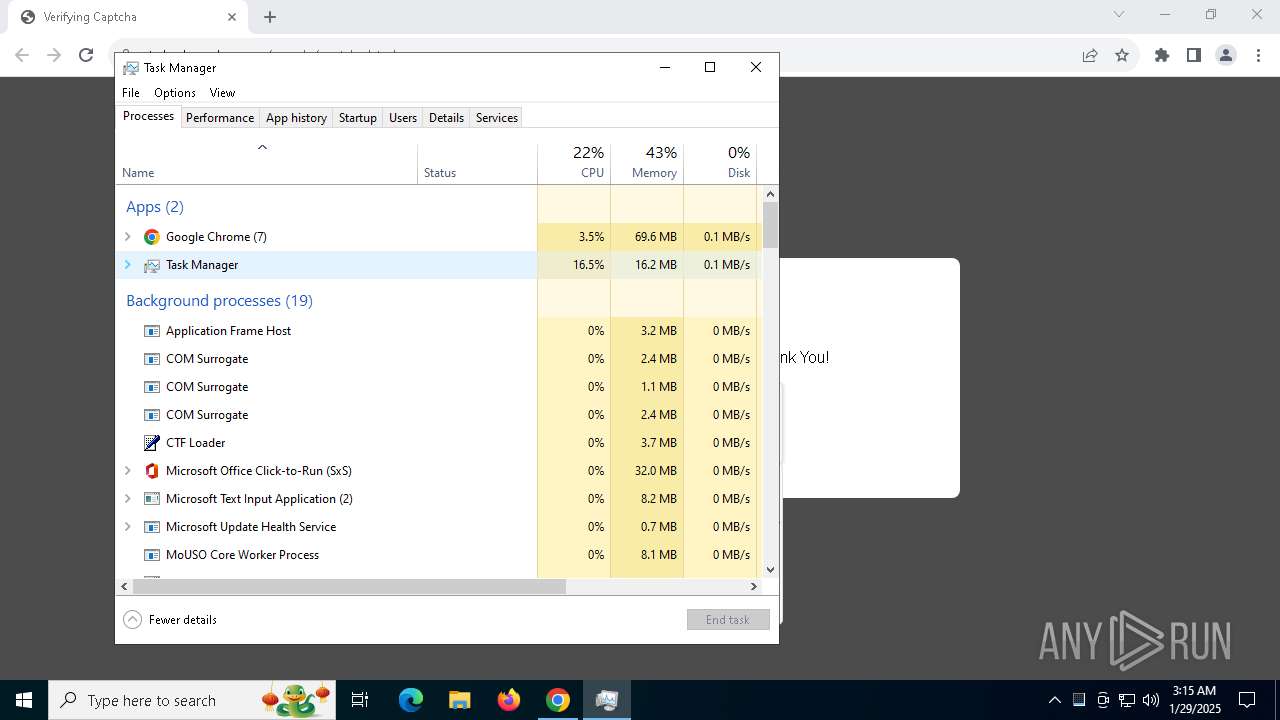Click the horizontal scrollbar thumb

(x=350, y=587)
